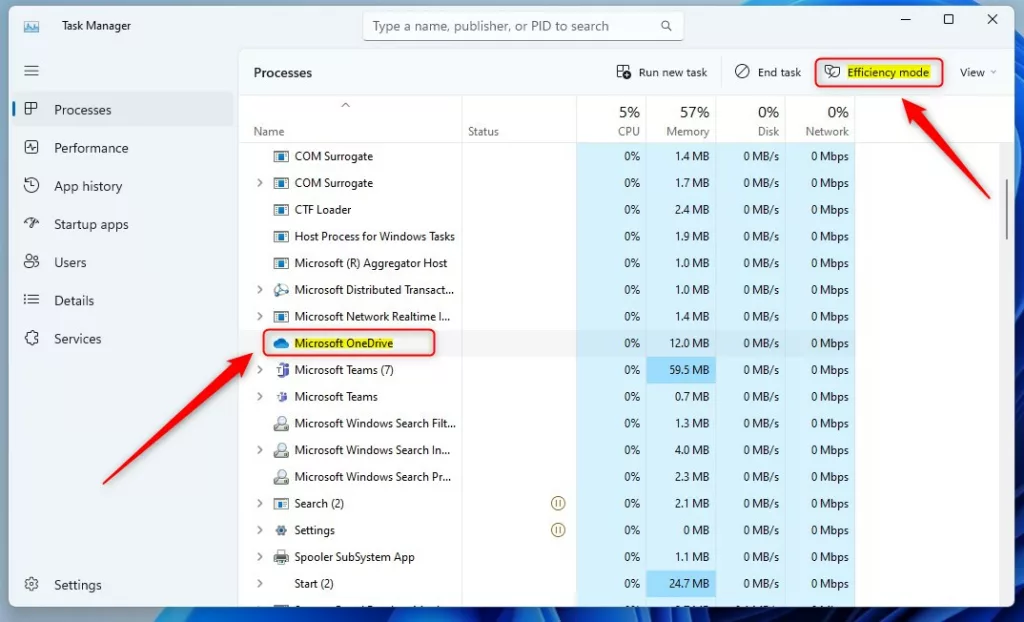Sort processes by CPU usage

(611, 119)
